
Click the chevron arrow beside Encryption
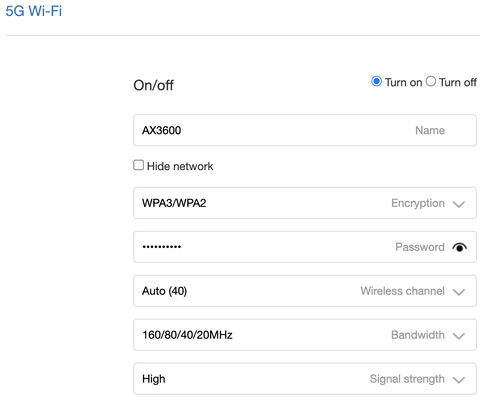pyautogui.click(x=459, y=204)
